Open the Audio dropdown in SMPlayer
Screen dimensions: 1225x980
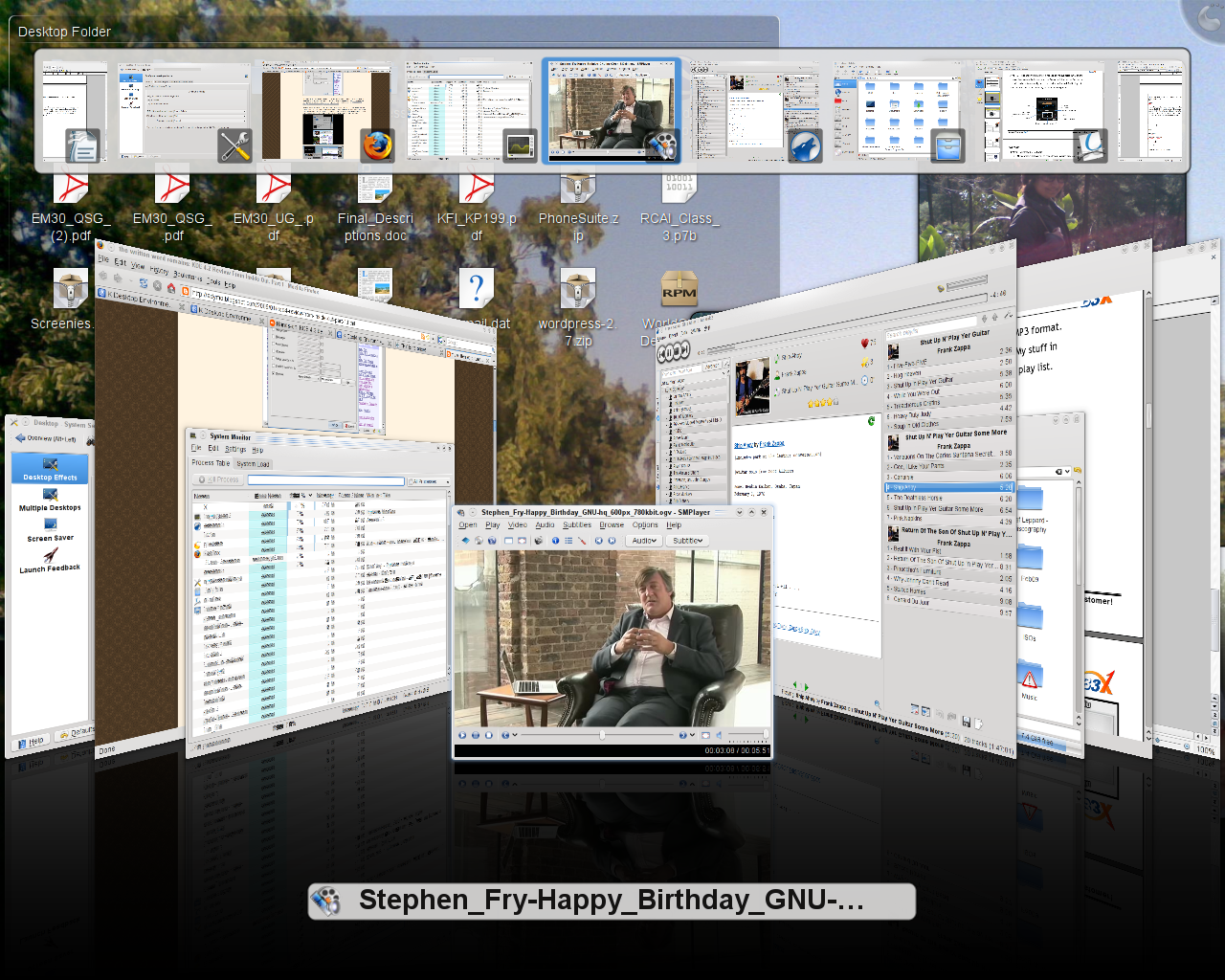click(645, 541)
